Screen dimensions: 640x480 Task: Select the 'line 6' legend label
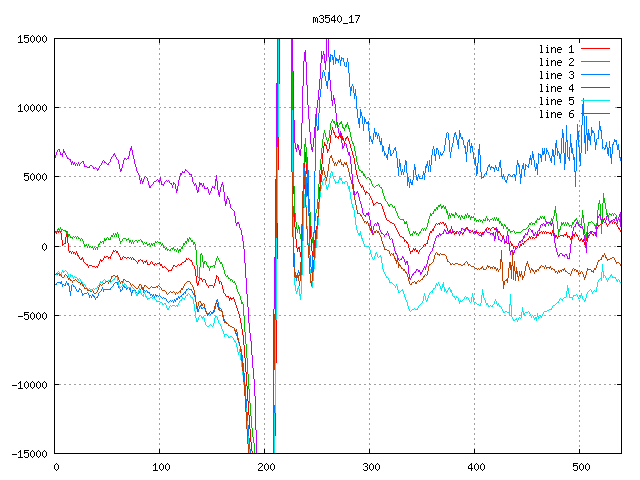[x=556, y=114]
